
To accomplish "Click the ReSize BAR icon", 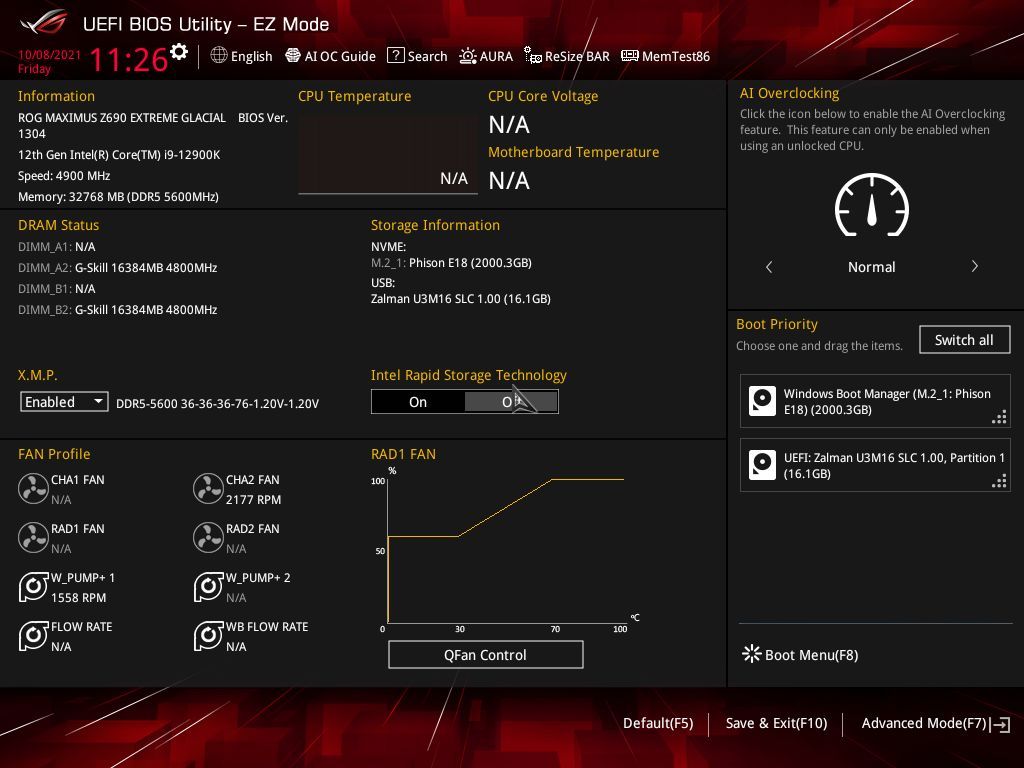I will click(533, 56).
